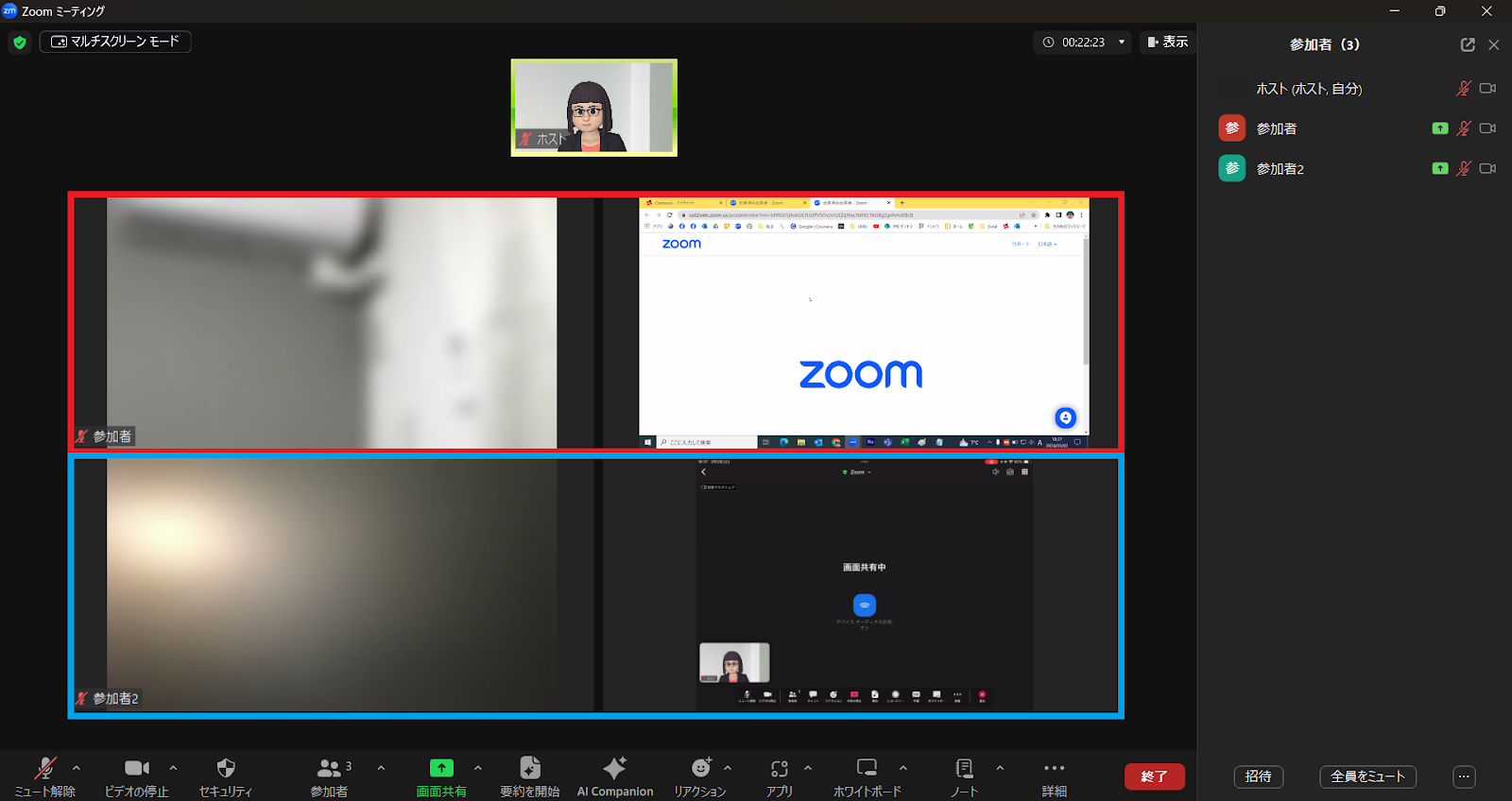Select the 参加者2 row in participant list
Image resolution: width=1512 pixels, height=801 pixels.
pos(1355,168)
